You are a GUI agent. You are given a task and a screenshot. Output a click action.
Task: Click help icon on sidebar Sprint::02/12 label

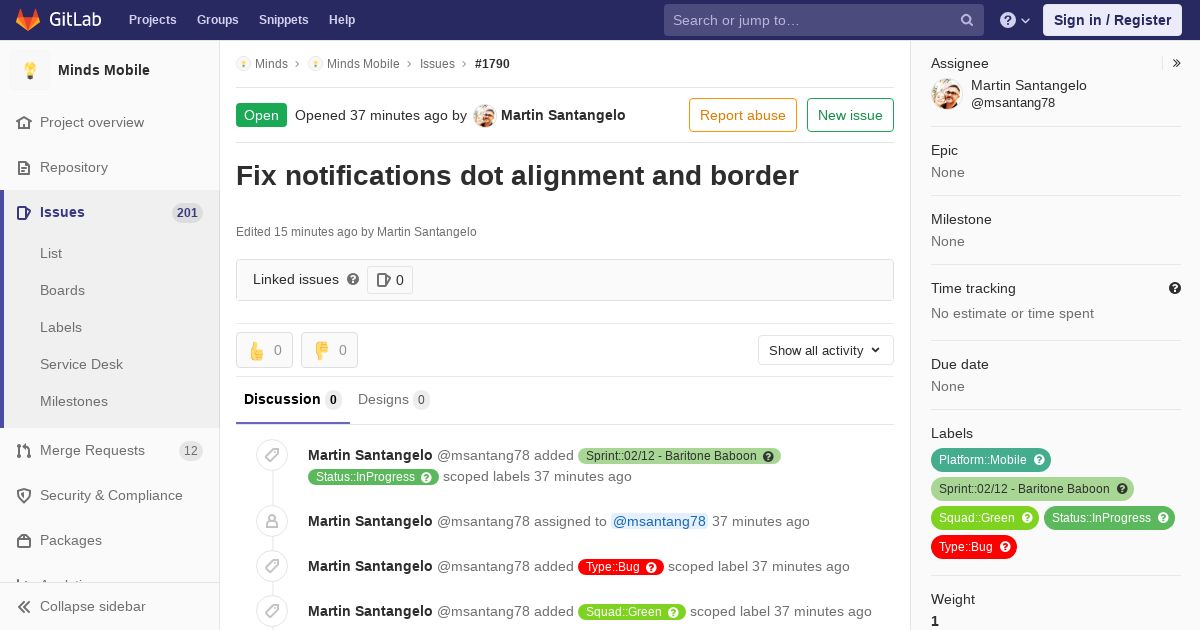tap(1122, 489)
